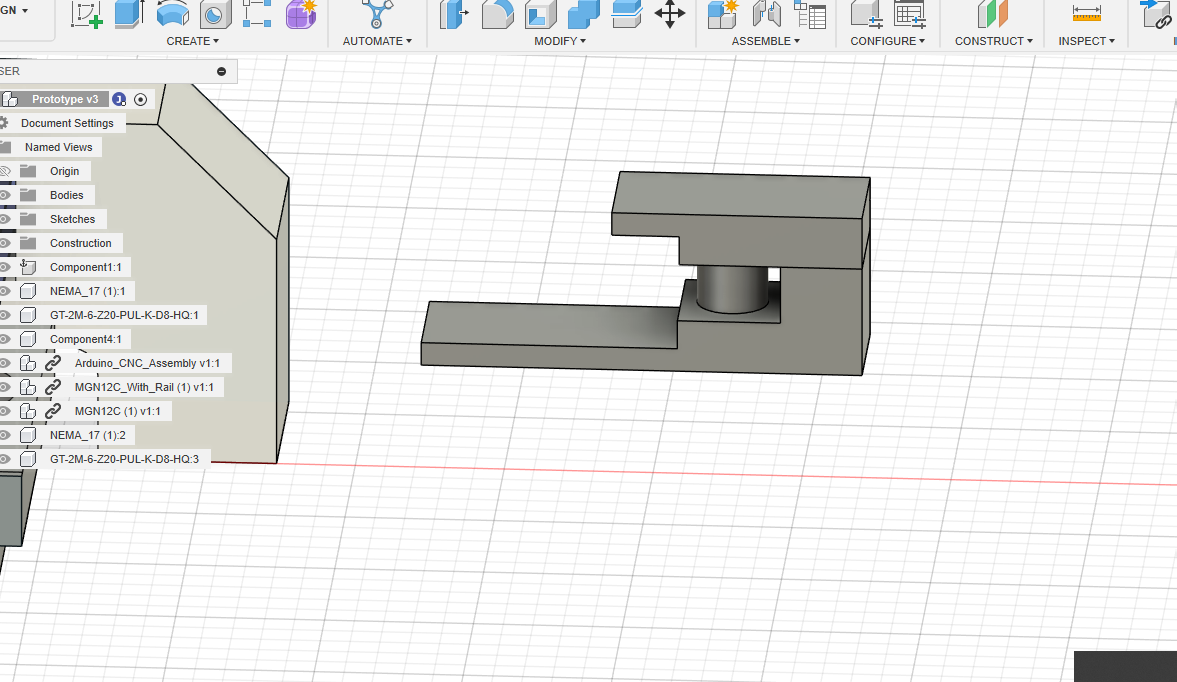Select MGN12C_With_Rail (1) v1:1 row

[x=144, y=387]
